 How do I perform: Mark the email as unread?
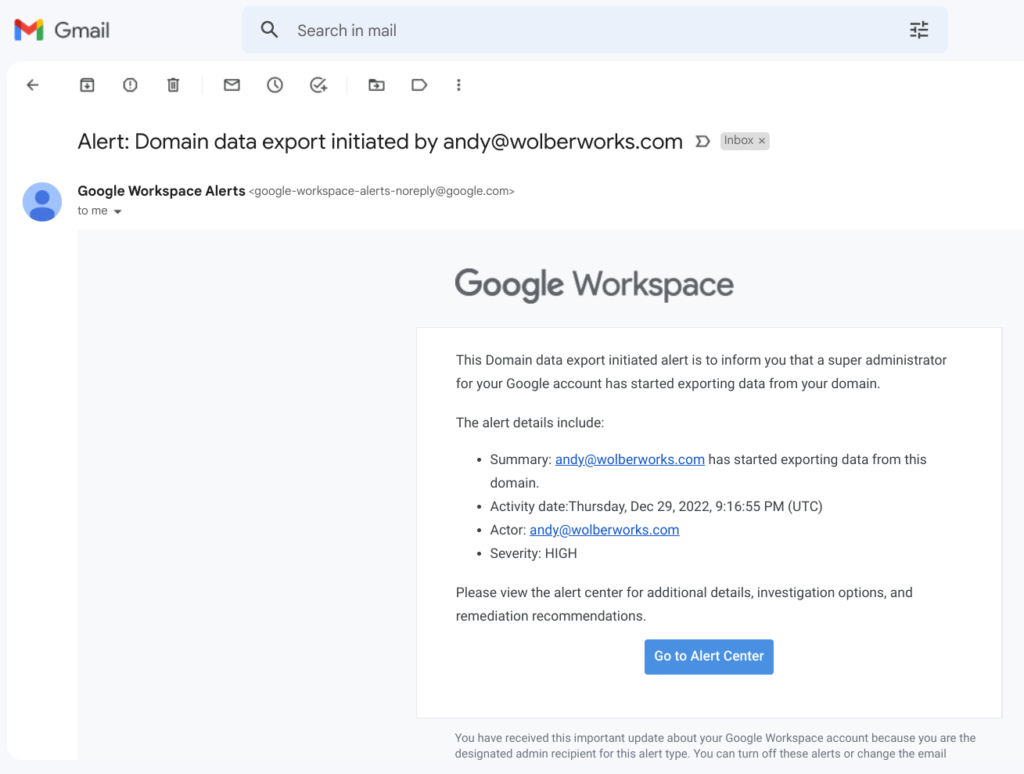pyautogui.click(x=231, y=85)
